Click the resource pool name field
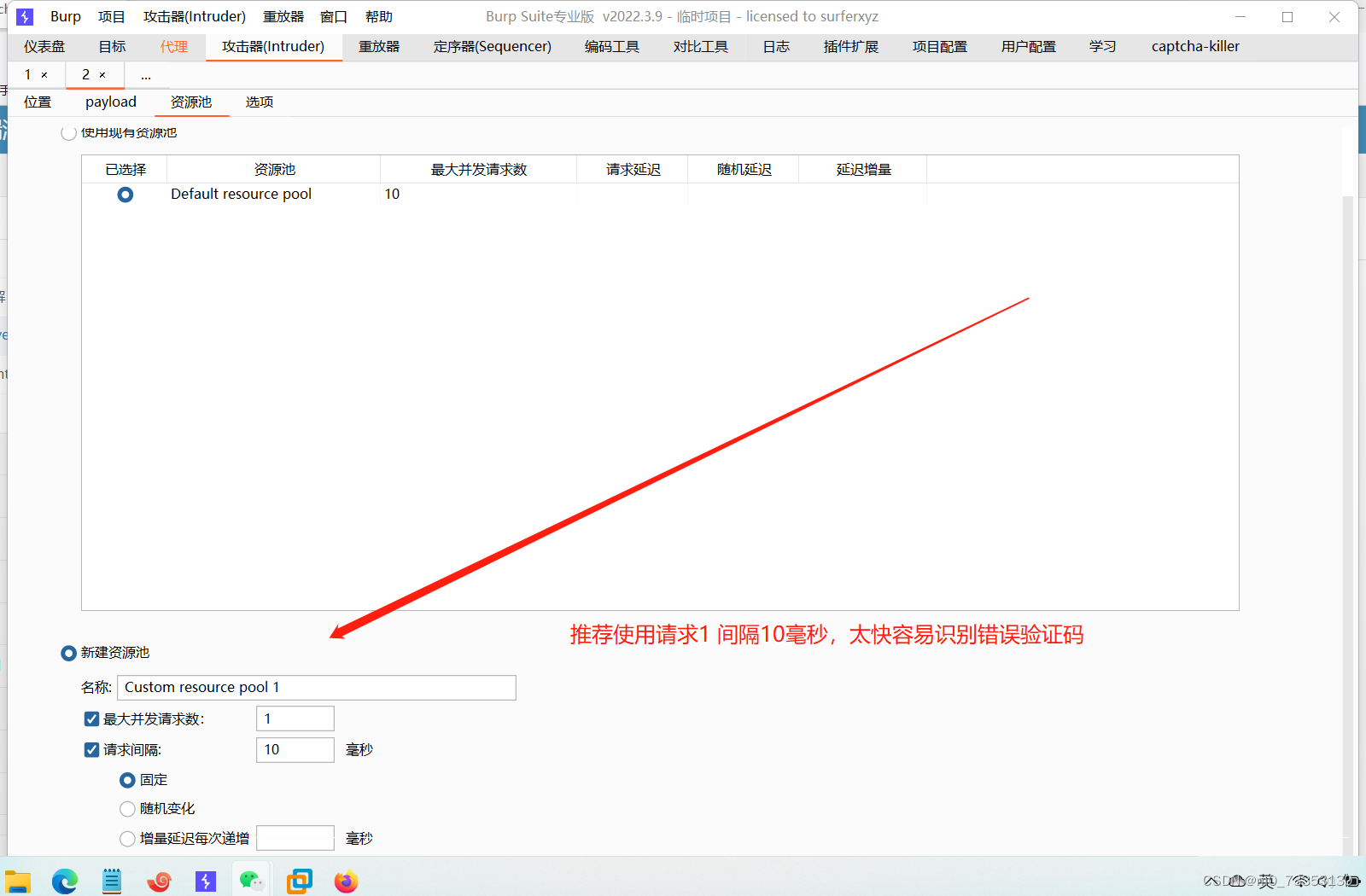The image size is (1366, 896). point(317,688)
